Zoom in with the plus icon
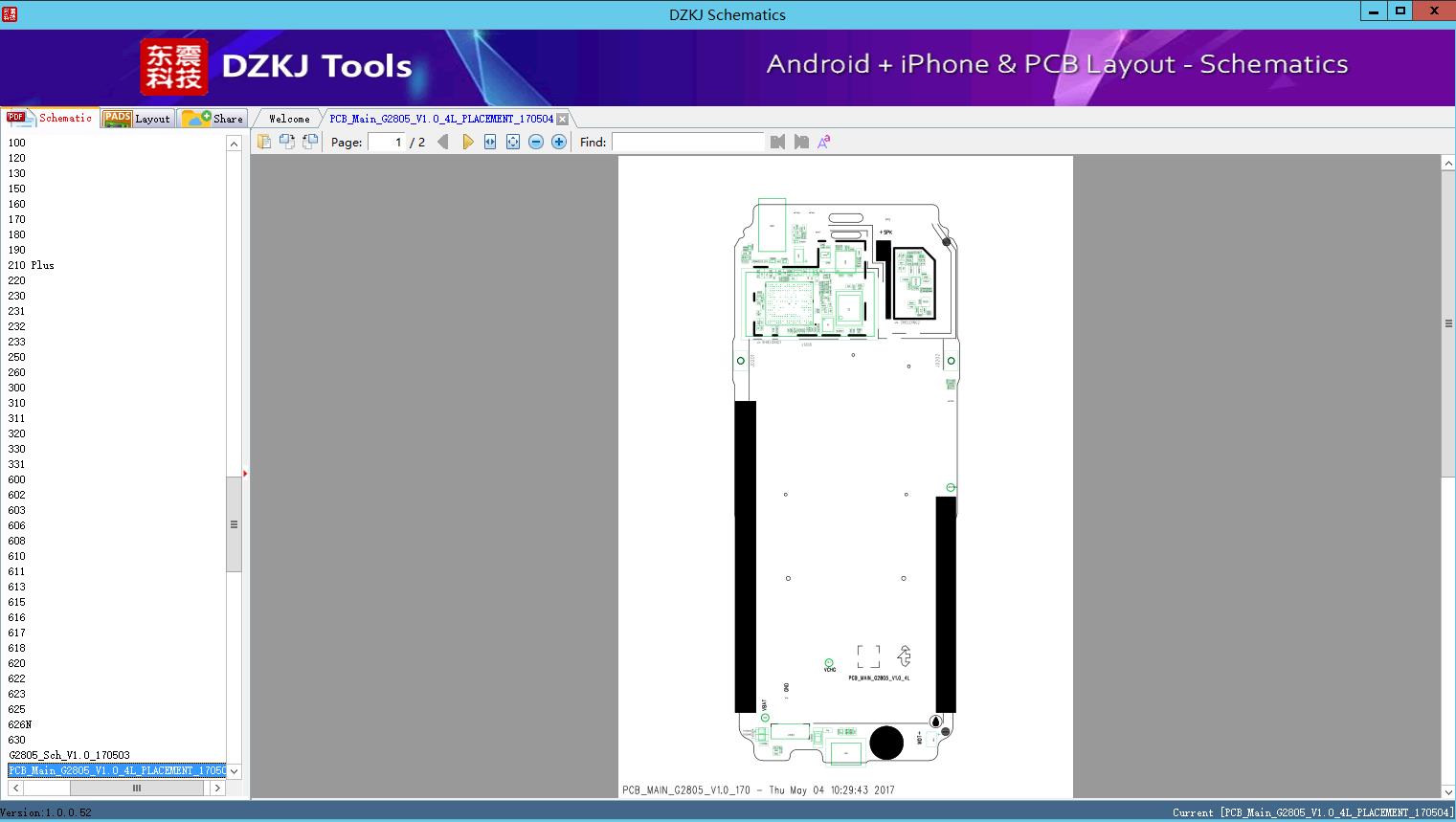 point(559,142)
